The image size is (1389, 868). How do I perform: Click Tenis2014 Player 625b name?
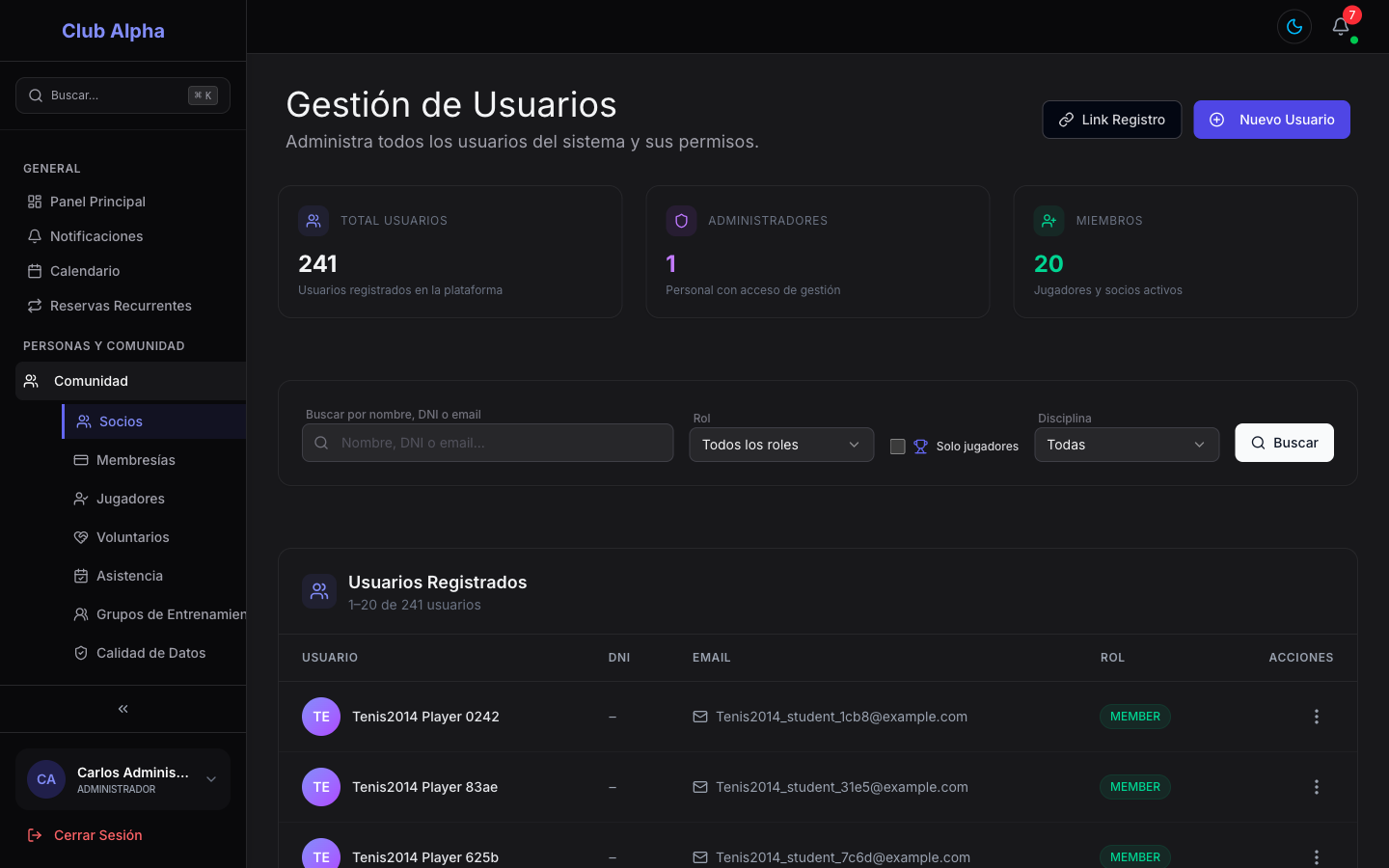425,857
